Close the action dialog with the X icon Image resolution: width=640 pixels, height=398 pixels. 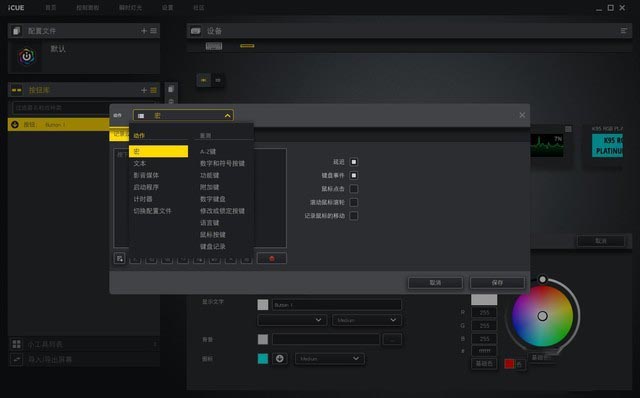522,115
